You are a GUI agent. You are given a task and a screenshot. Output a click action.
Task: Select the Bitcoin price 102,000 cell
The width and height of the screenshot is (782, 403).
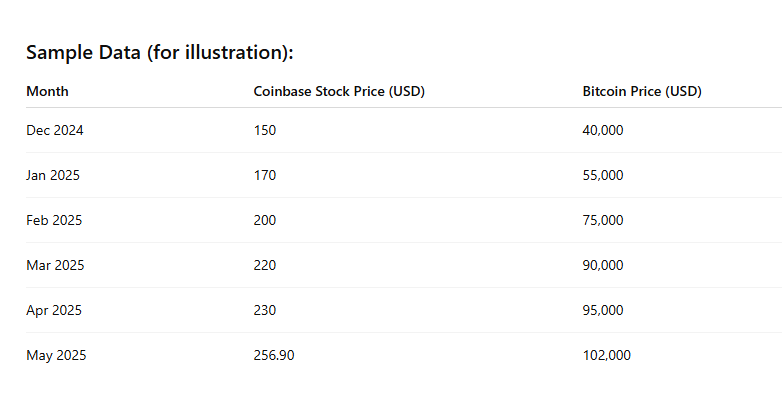606,355
